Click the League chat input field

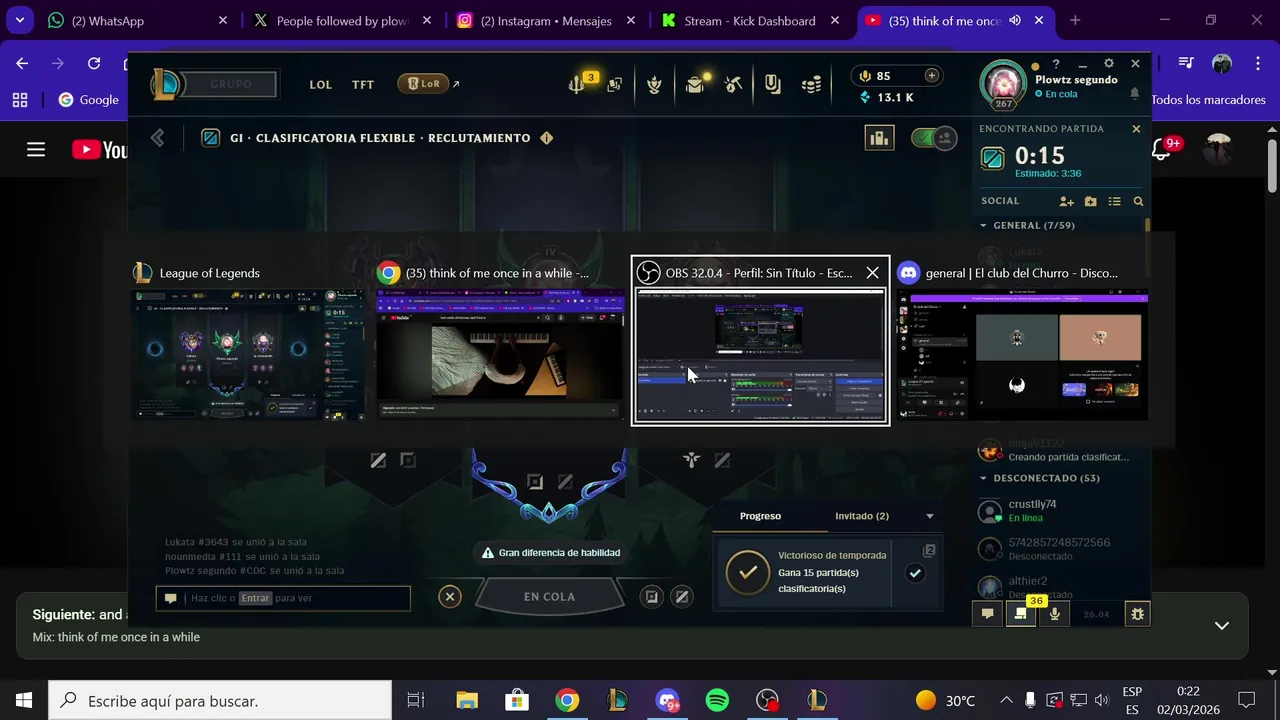tap(283, 598)
